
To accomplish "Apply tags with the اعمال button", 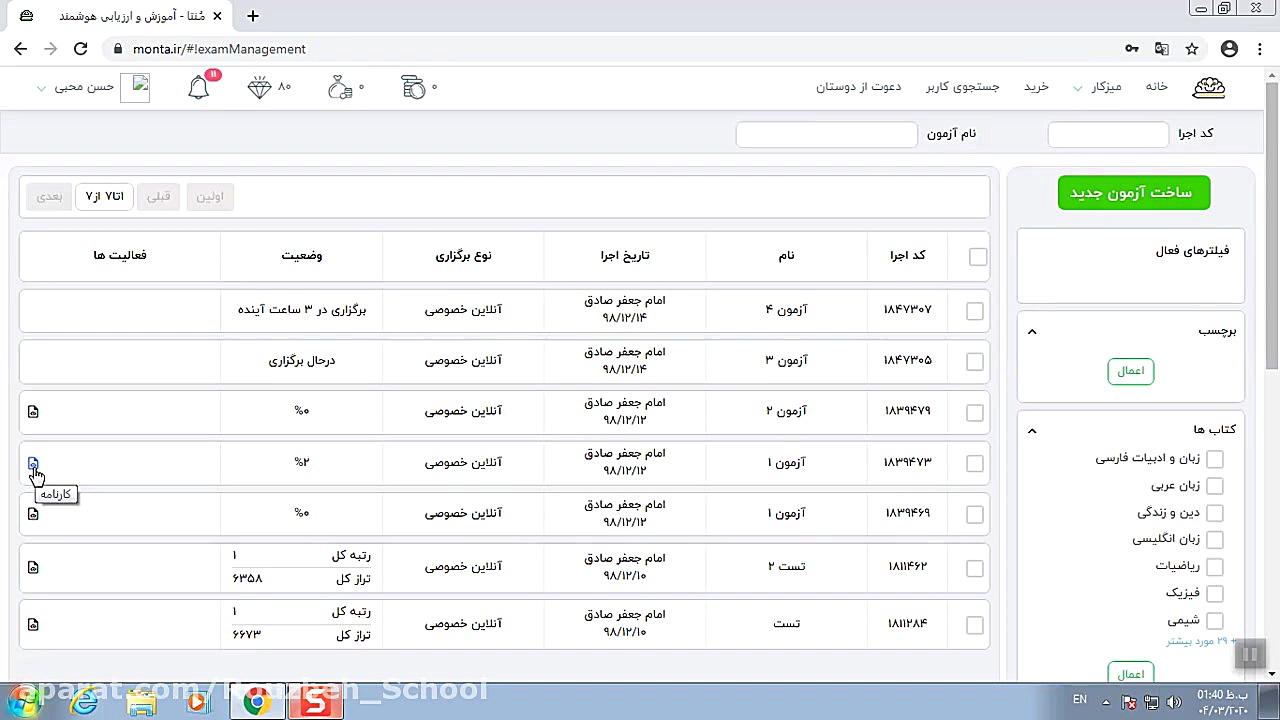I will click(1130, 370).
